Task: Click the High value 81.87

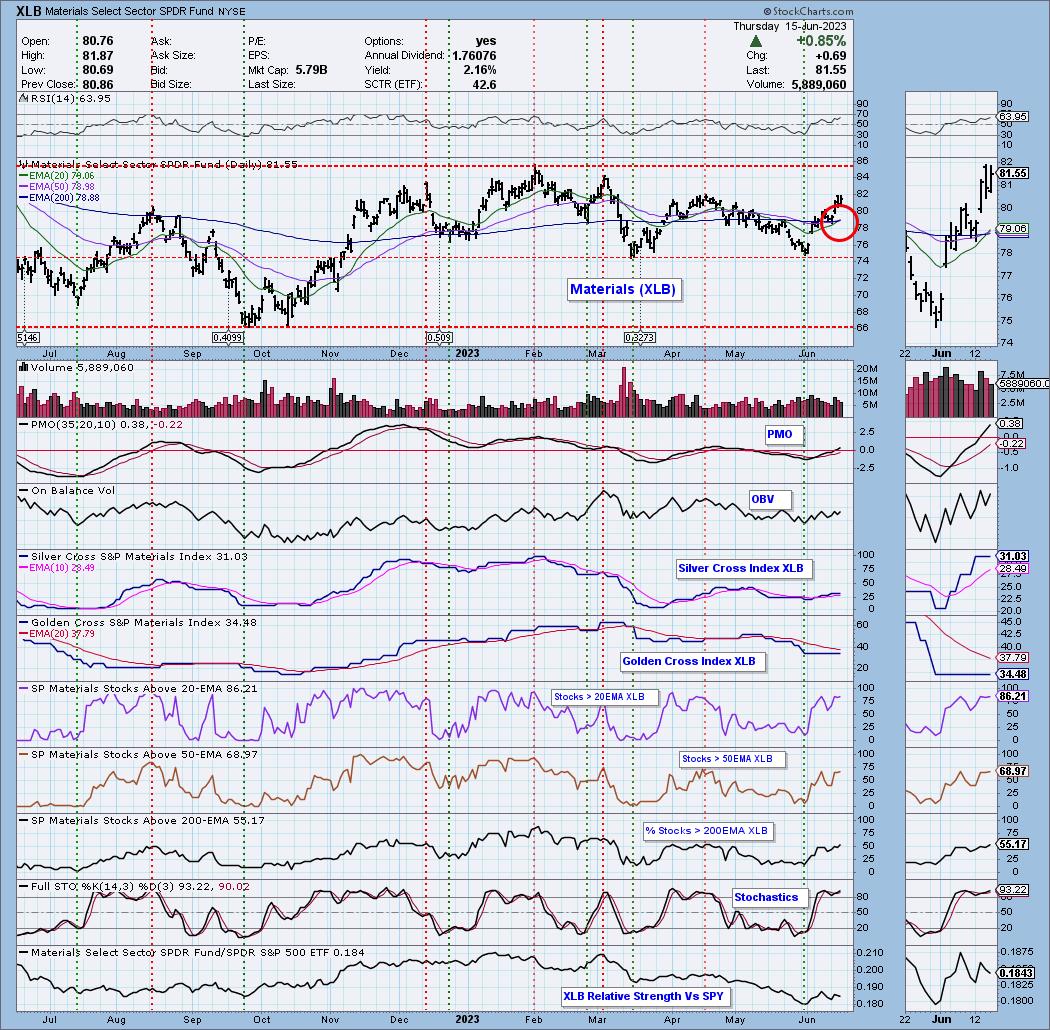Action: click(x=98, y=56)
